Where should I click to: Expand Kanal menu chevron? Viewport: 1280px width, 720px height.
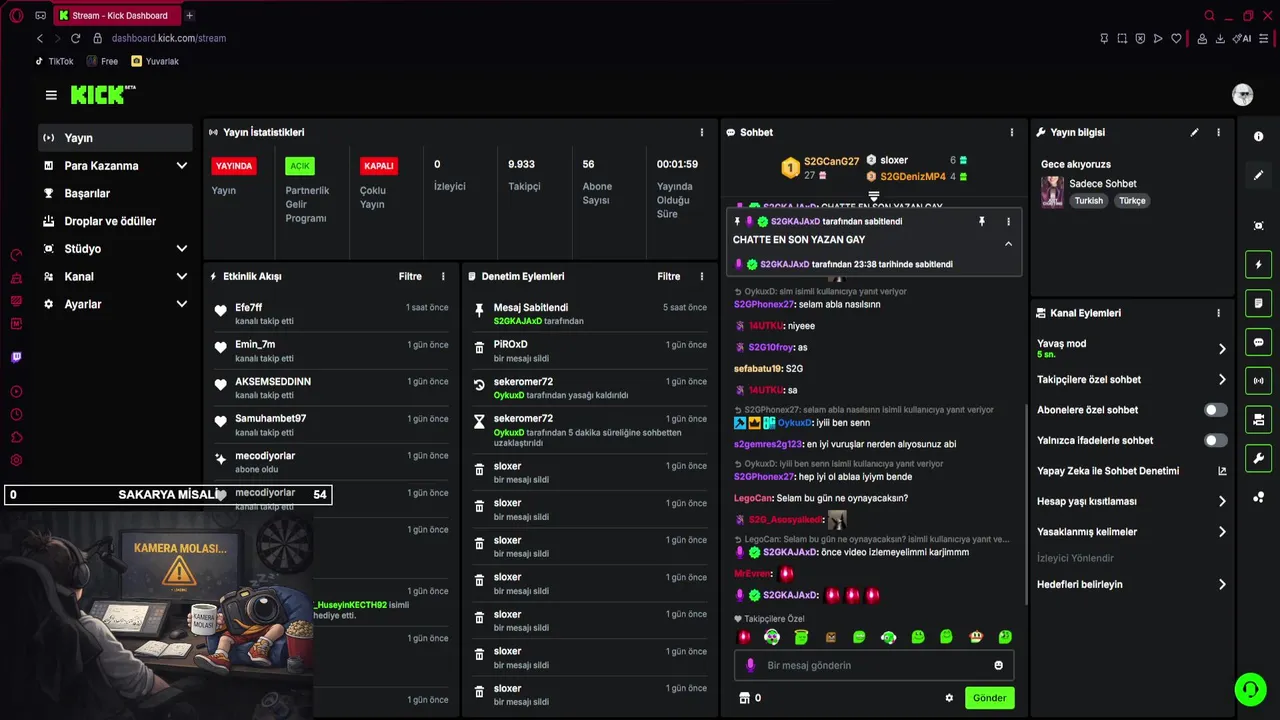[x=181, y=276]
